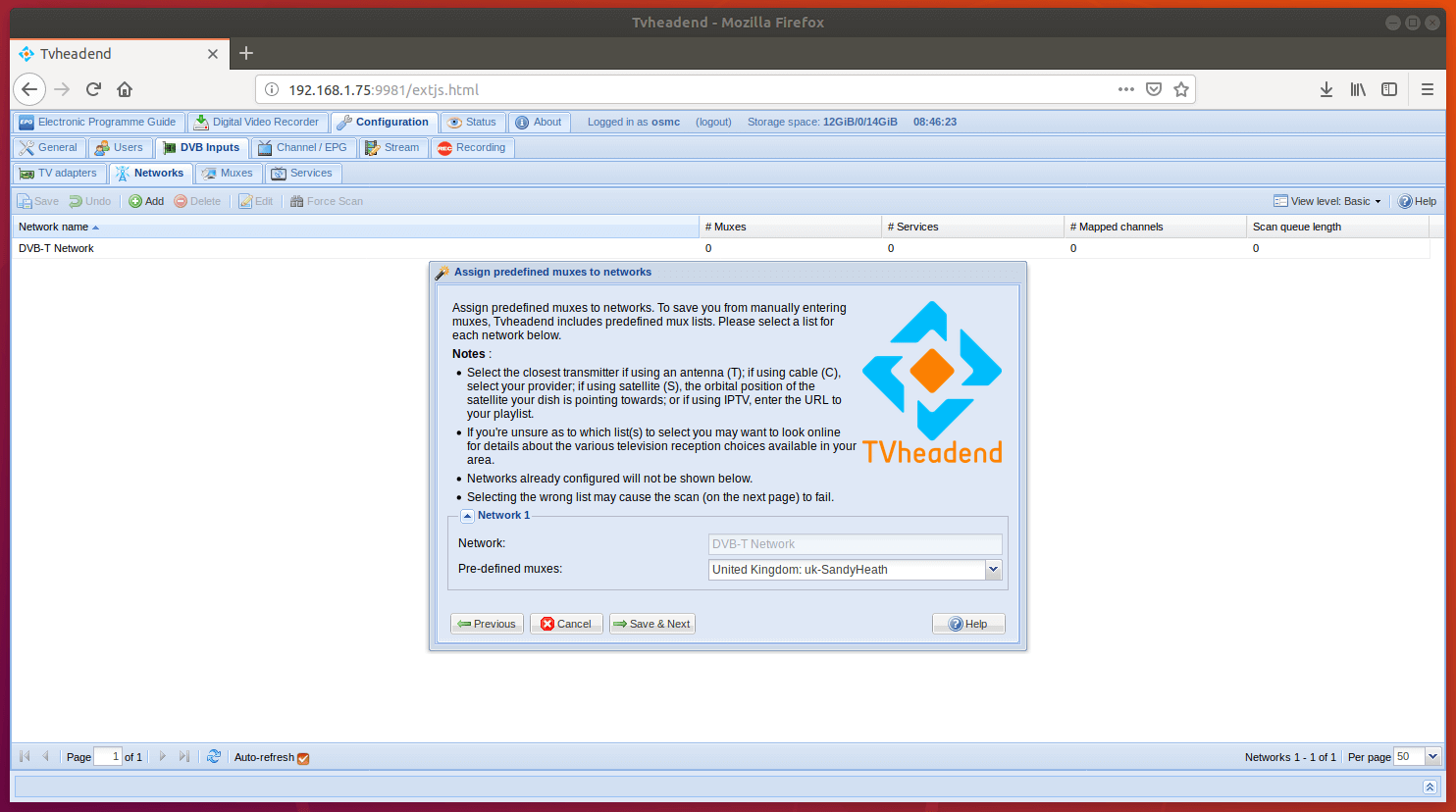
Task: Open the Firefox downloads icon
Action: pyautogui.click(x=1326, y=89)
